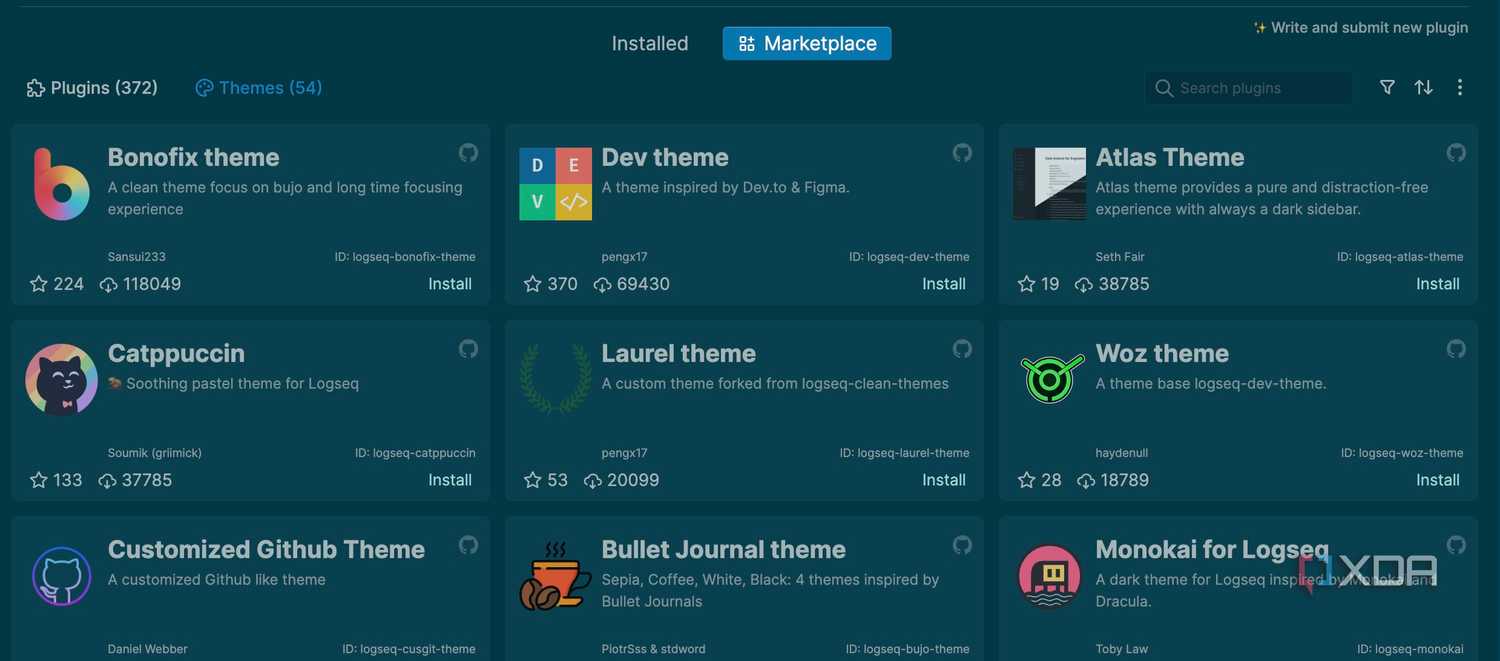Click the Catppuccin star icon
Screen dimensions: 1500x661
39,480
